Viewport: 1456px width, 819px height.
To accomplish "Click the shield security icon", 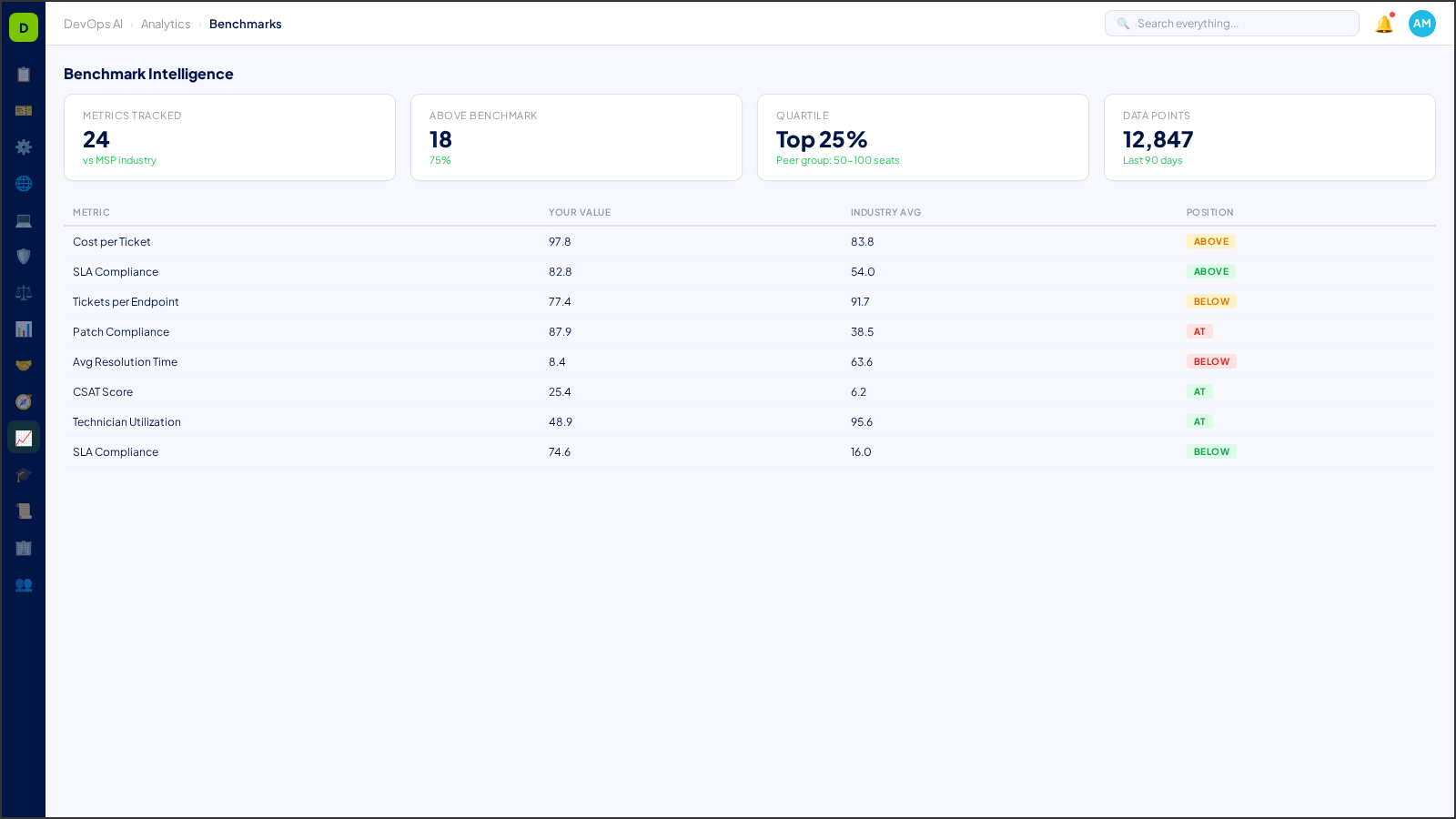I will coord(24,256).
